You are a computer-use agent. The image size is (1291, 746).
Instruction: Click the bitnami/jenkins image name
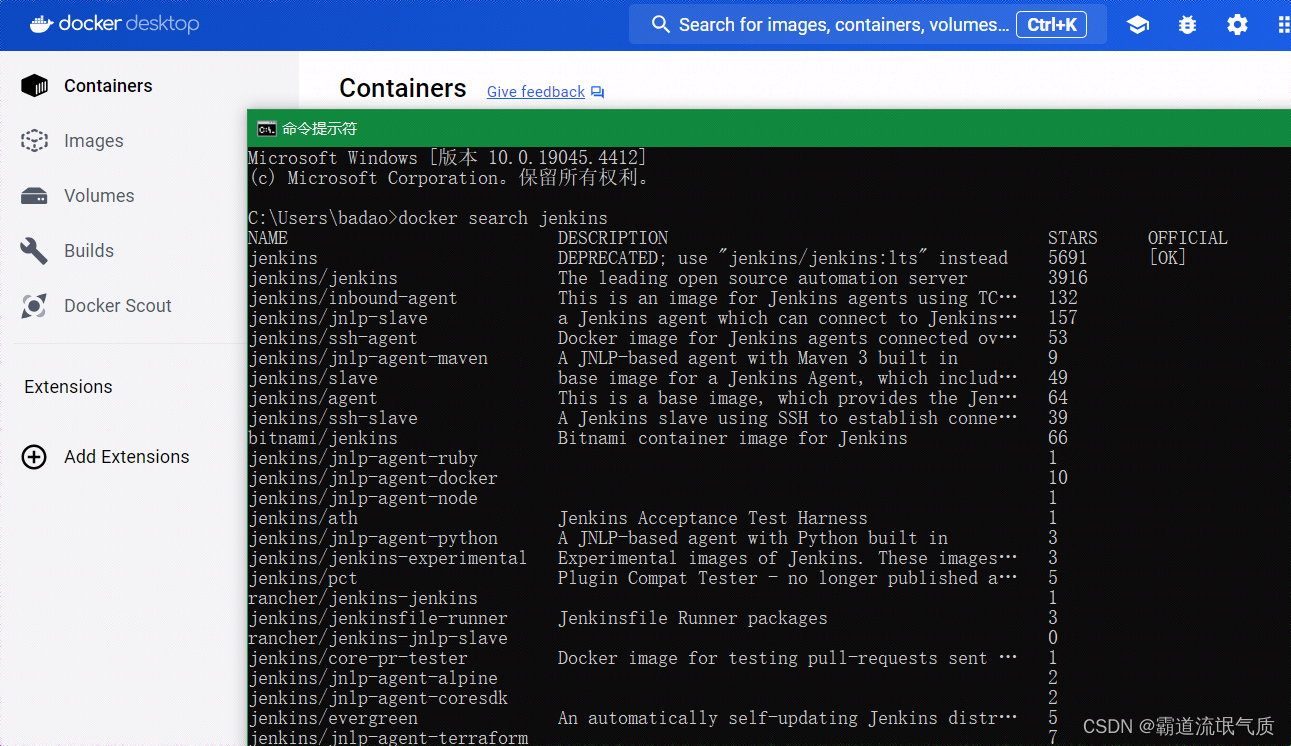coord(323,438)
